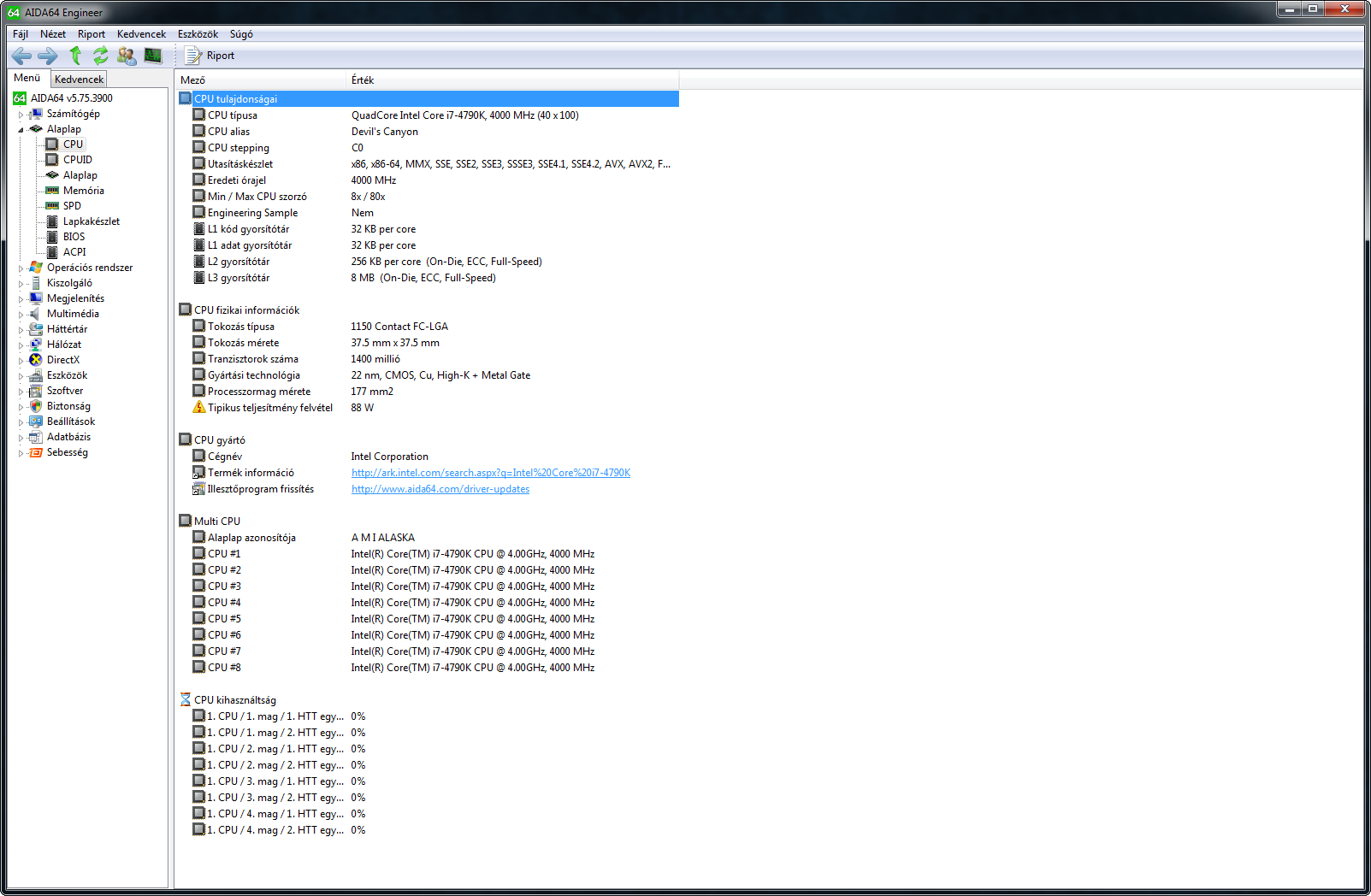Viewport: 1371px width, 896px height.
Task: Expand the Háttértár node
Action: point(21,329)
